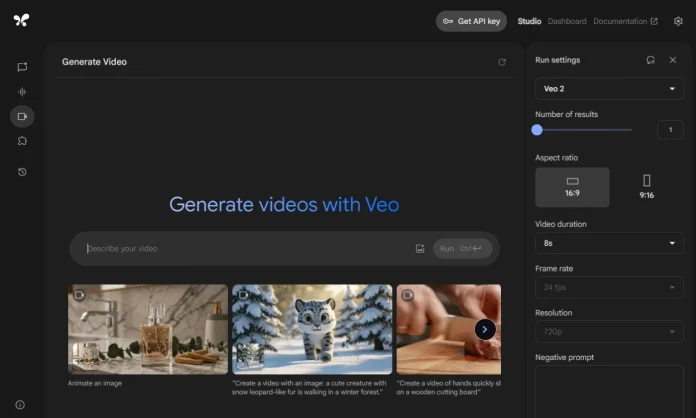
Task: Click the Number of results slider track
Action: click(x=584, y=130)
